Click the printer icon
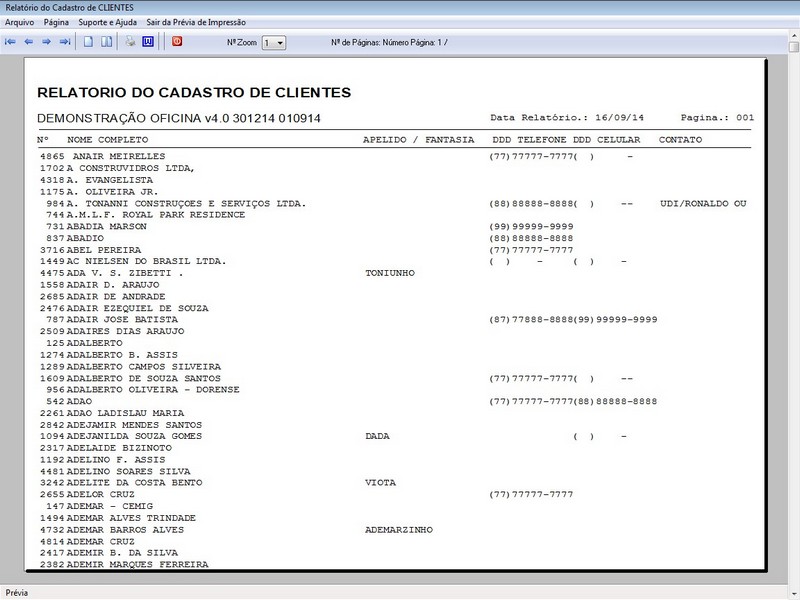Viewport: 800px width, 600px height. tap(130, 41)
